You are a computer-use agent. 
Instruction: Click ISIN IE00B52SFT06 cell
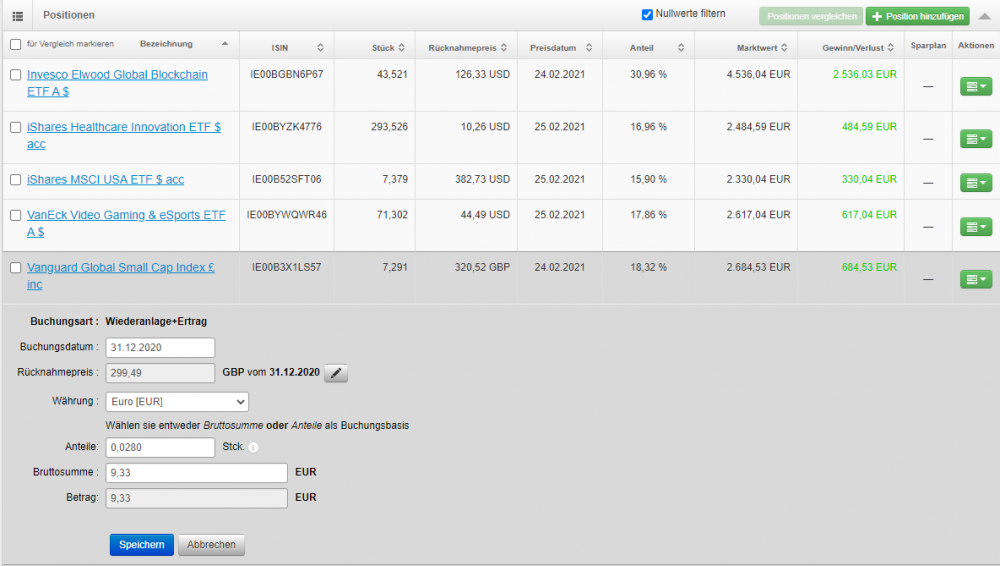coord(287,179)
